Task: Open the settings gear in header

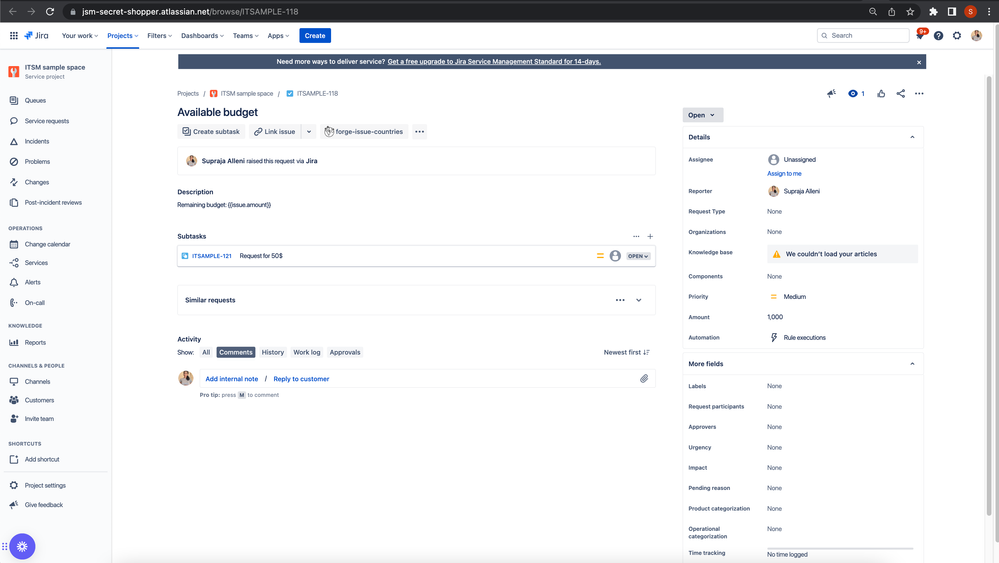Action: coord(957,36)
